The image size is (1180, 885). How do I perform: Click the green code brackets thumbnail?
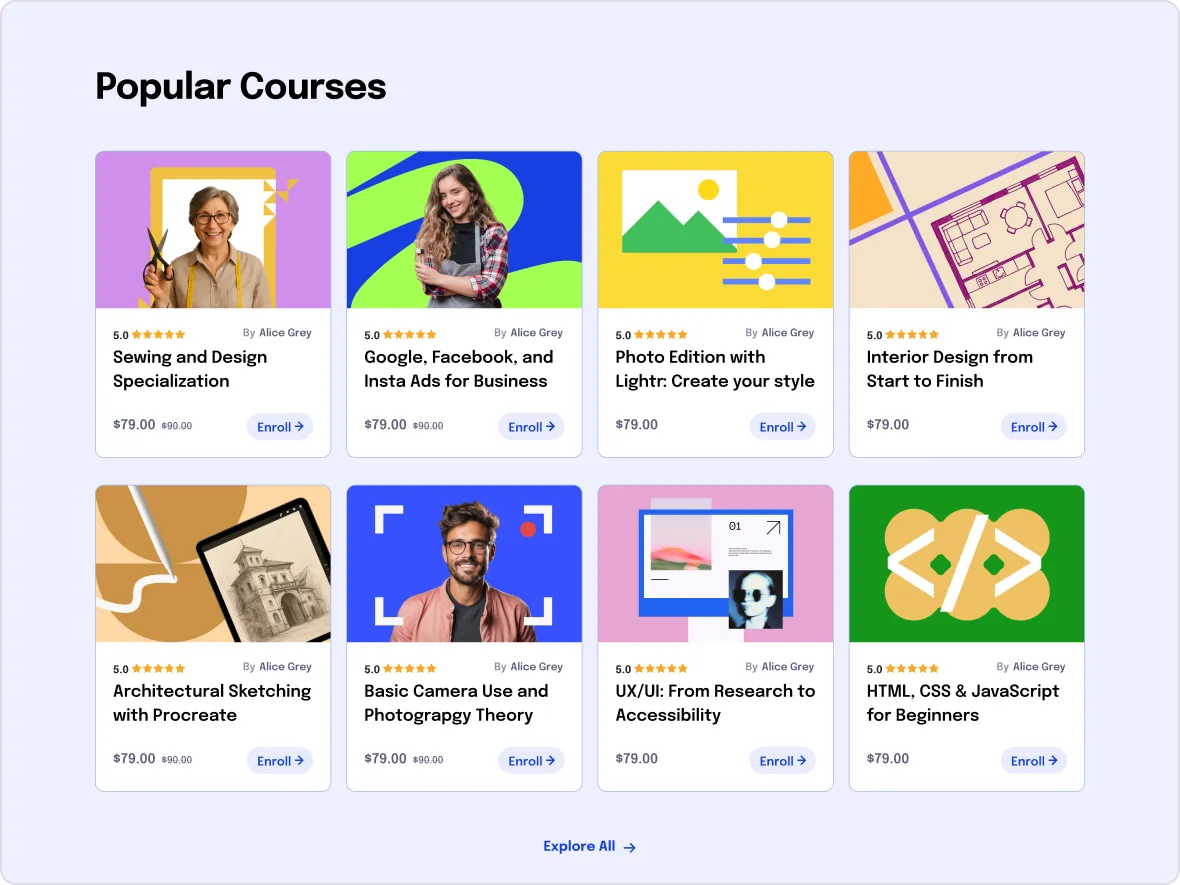(967, 564)
